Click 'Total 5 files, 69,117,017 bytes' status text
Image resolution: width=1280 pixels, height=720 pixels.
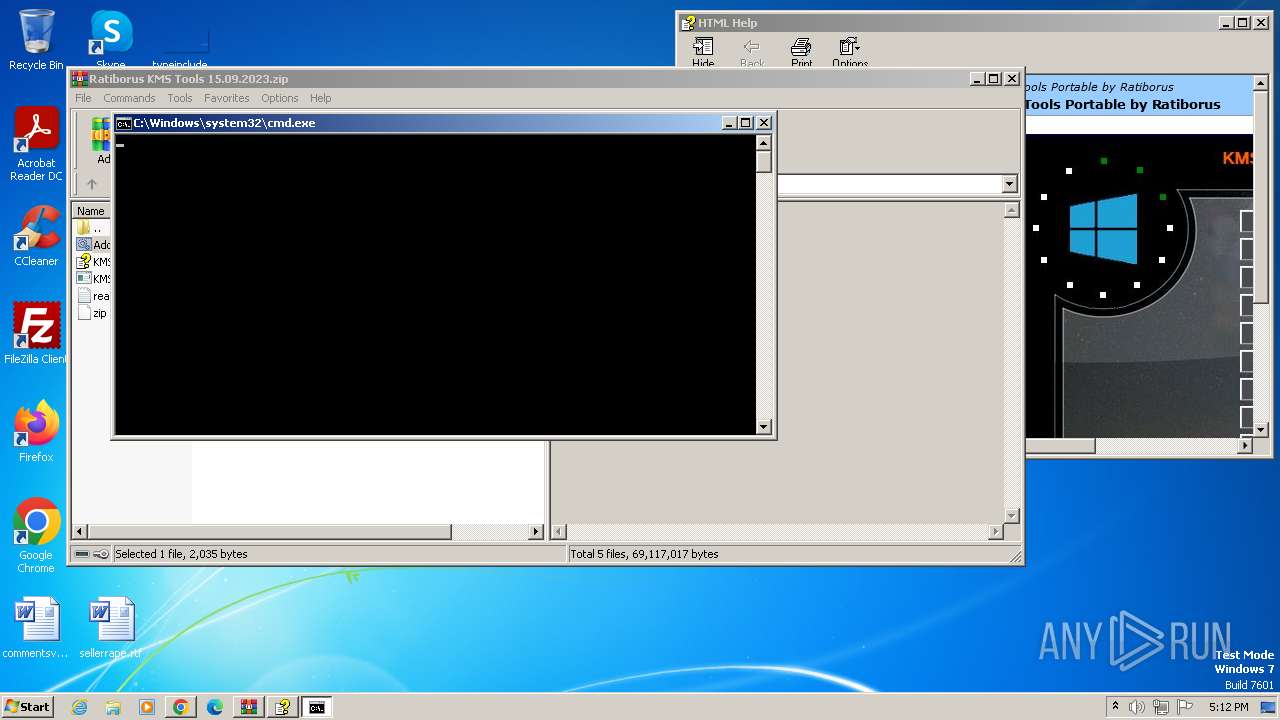tap(644, 554)
